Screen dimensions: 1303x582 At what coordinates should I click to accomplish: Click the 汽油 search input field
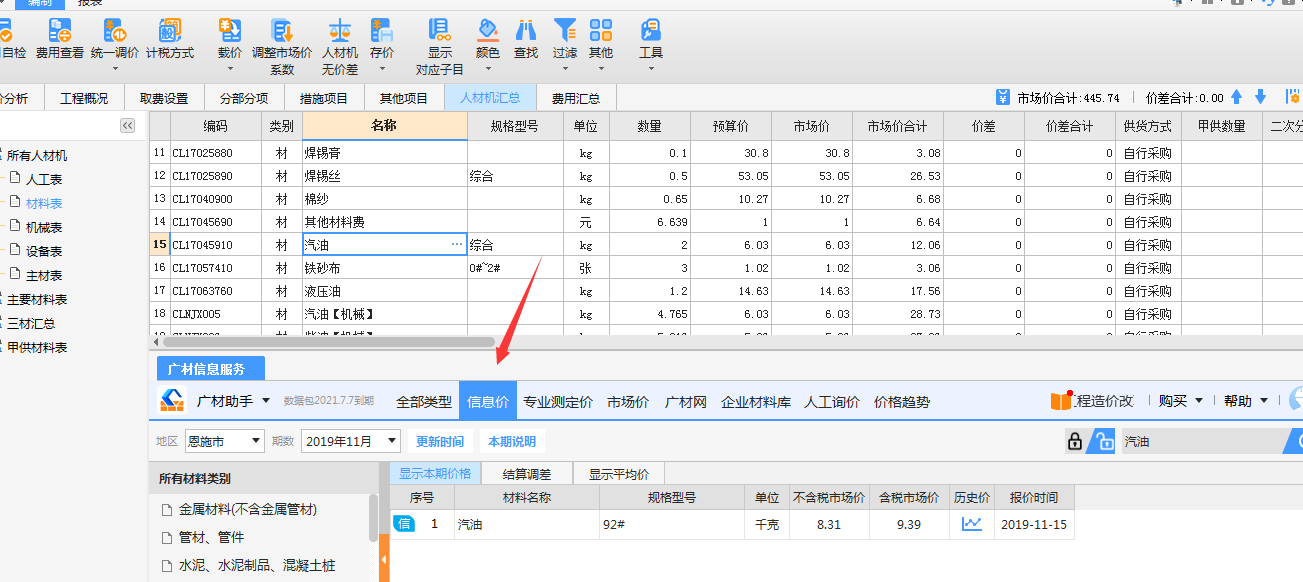1200,441
